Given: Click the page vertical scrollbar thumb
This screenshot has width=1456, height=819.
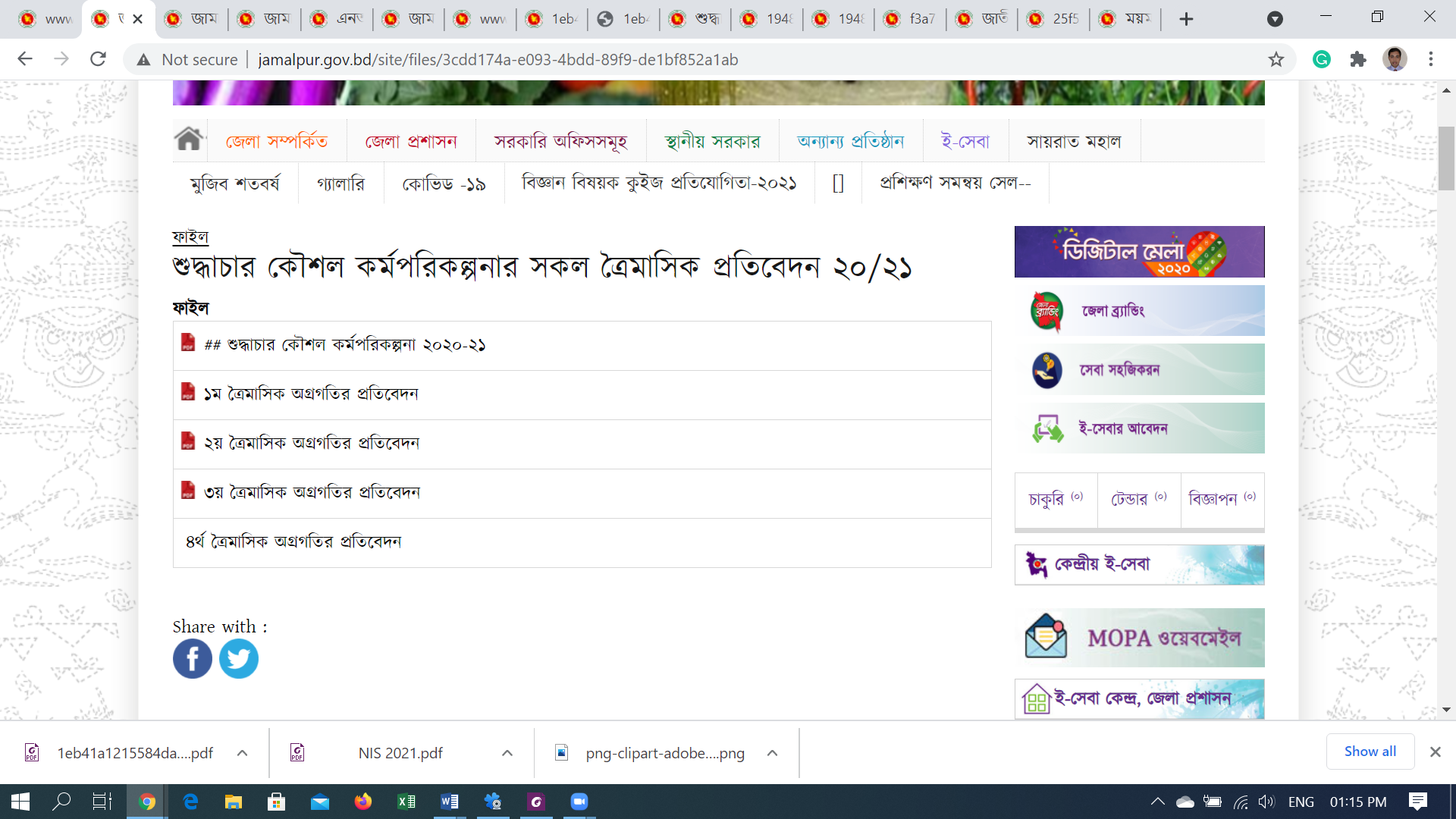Looking at the screenshot, I should point(1446,158).
